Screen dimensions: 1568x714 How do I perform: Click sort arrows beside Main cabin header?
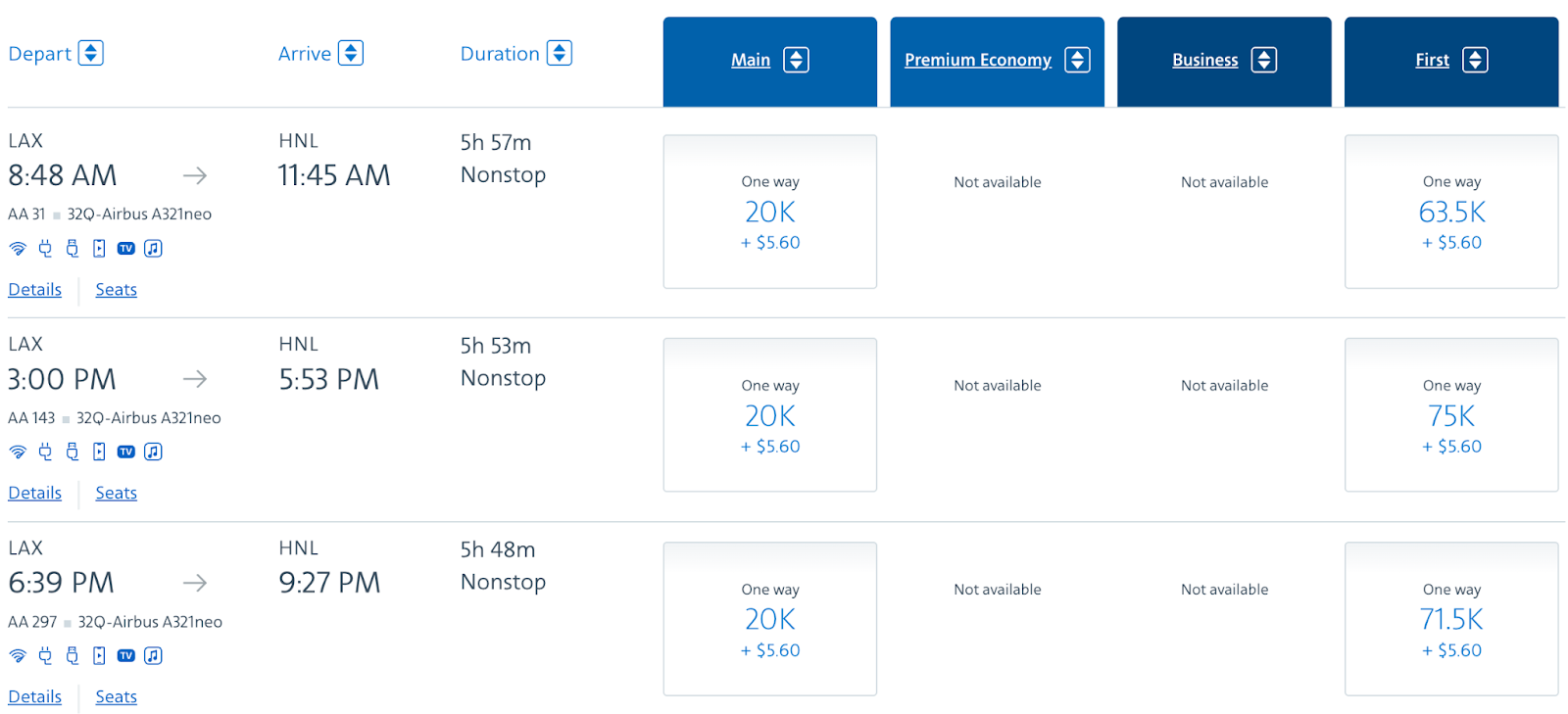pos(796,61)
